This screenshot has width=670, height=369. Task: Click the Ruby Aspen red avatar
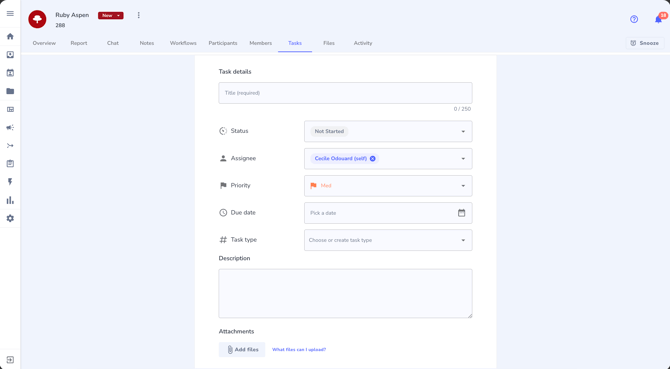tap(37, 19)
